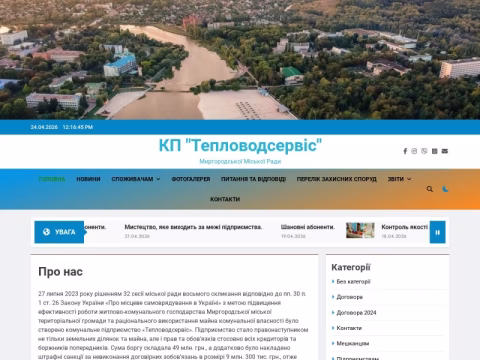
Task: Click the globe icon in УВАГА badge
Action: [46, 232]
